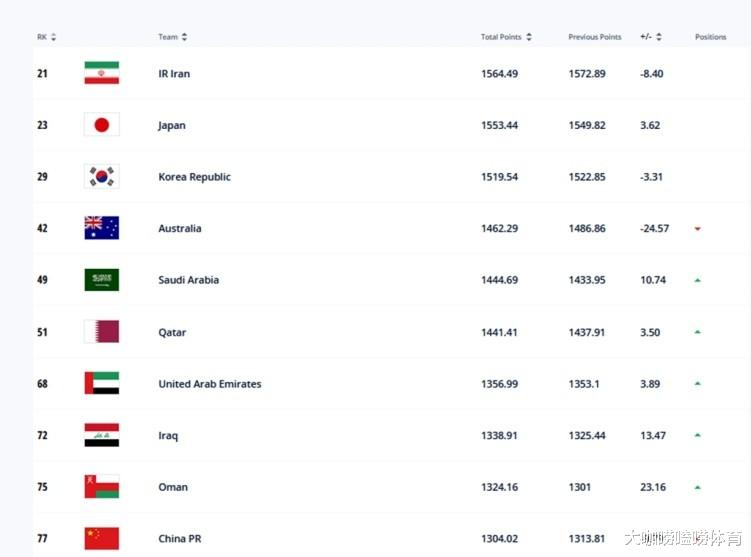Open the Japan team link
This screenshot has height=557, width=751.
[x=172, y=125]
